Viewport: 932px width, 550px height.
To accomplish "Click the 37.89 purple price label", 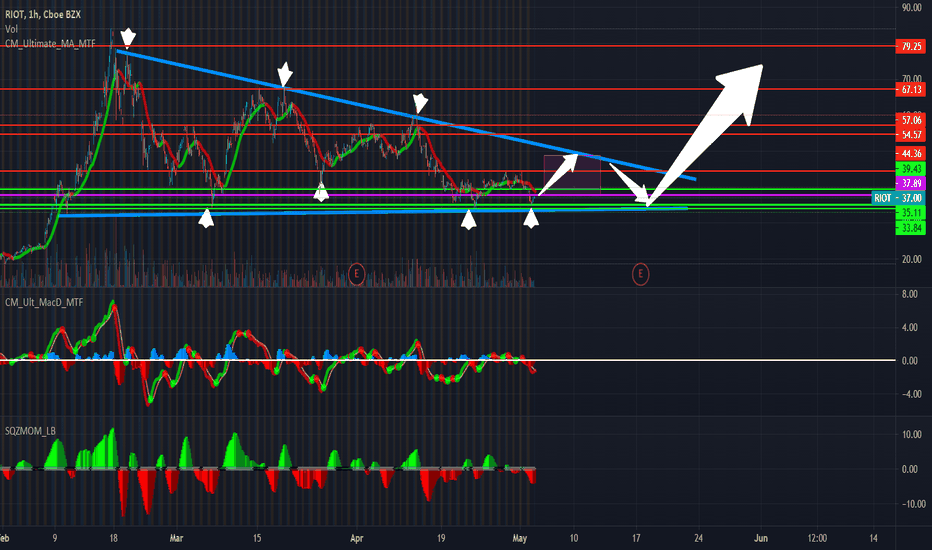I will pyautogui.click(x=911, y=183).
